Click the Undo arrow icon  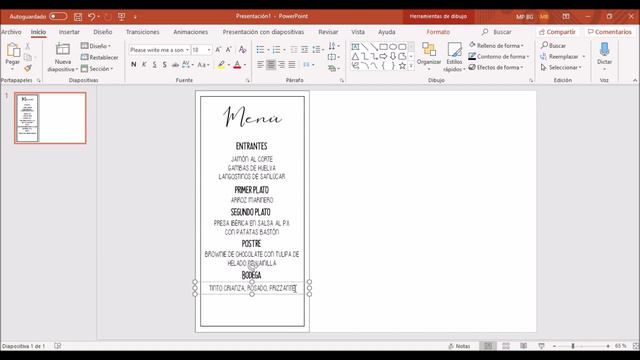(91, 17)
